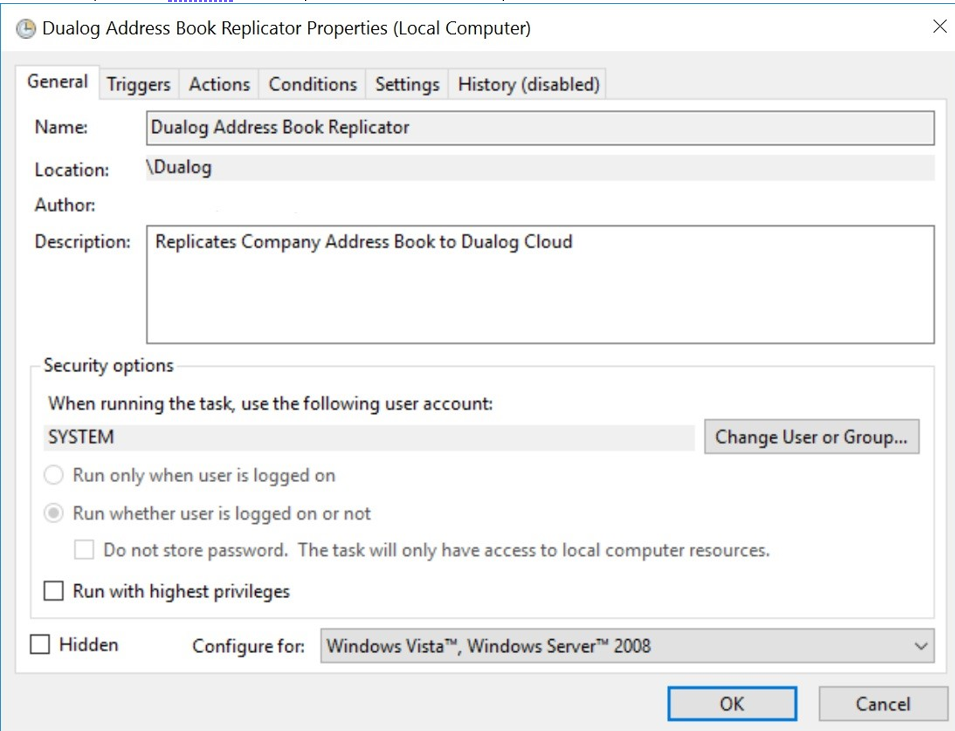
Task: Click the Task Scheduler clock icon in title bar
Action: (26, 29)
